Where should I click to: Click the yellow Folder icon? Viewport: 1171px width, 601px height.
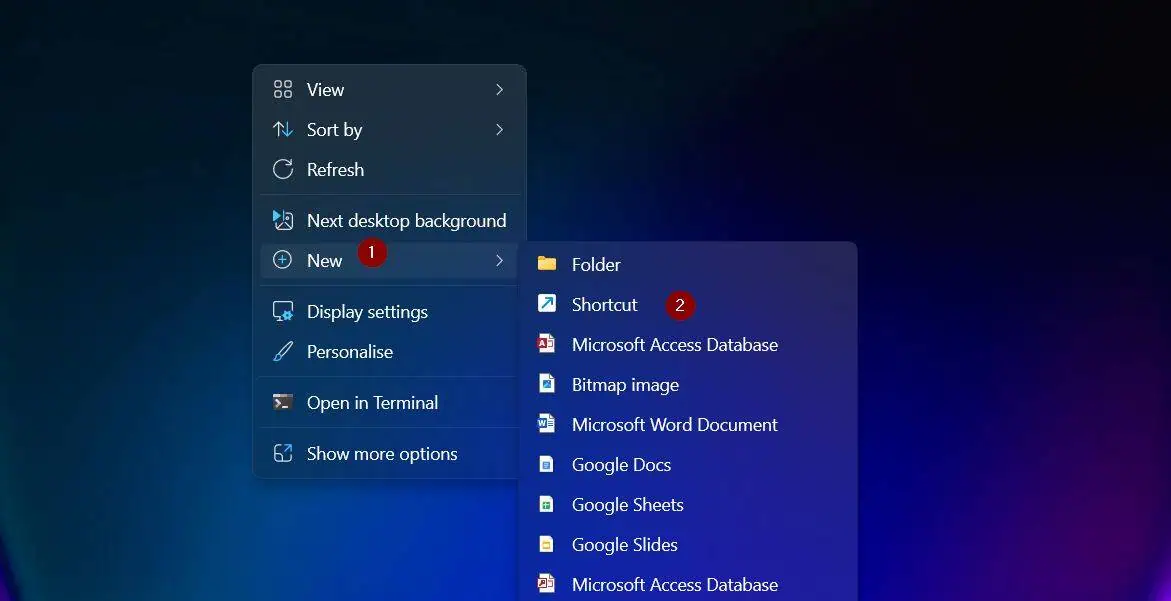[x=547, y=264]
